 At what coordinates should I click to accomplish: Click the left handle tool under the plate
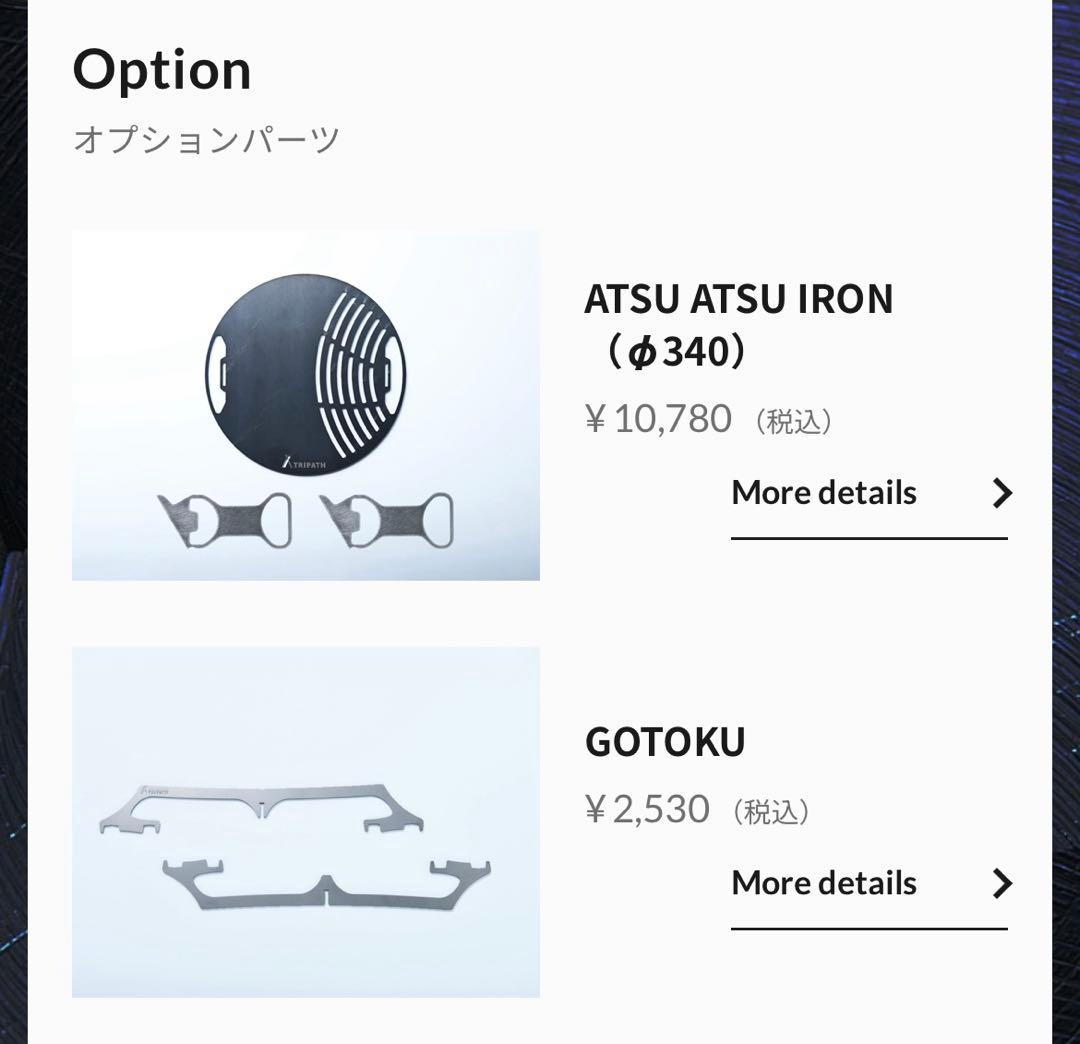click(226, 520)
